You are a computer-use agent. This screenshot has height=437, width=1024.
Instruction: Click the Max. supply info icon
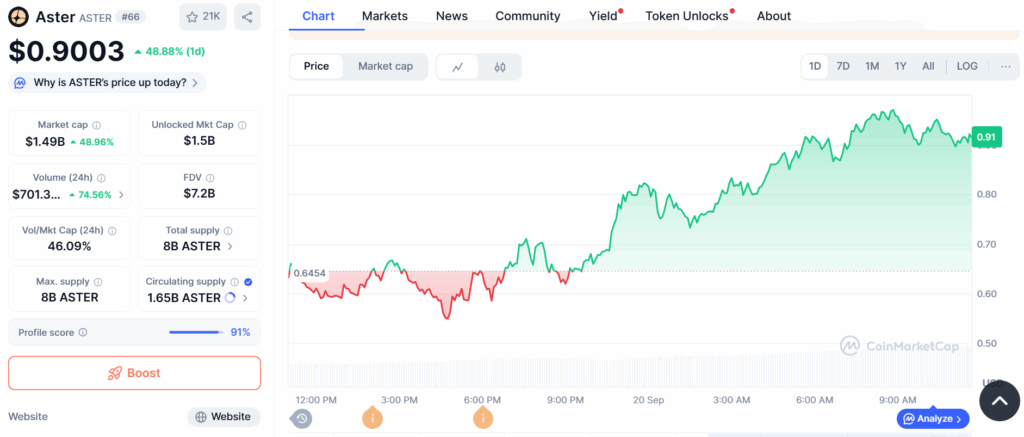[98, 282]
